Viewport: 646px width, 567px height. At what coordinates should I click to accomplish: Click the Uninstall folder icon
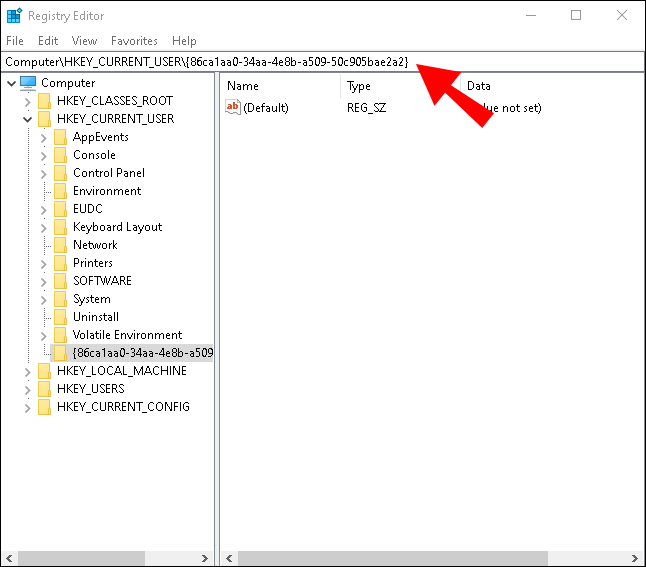click(61, 317)
